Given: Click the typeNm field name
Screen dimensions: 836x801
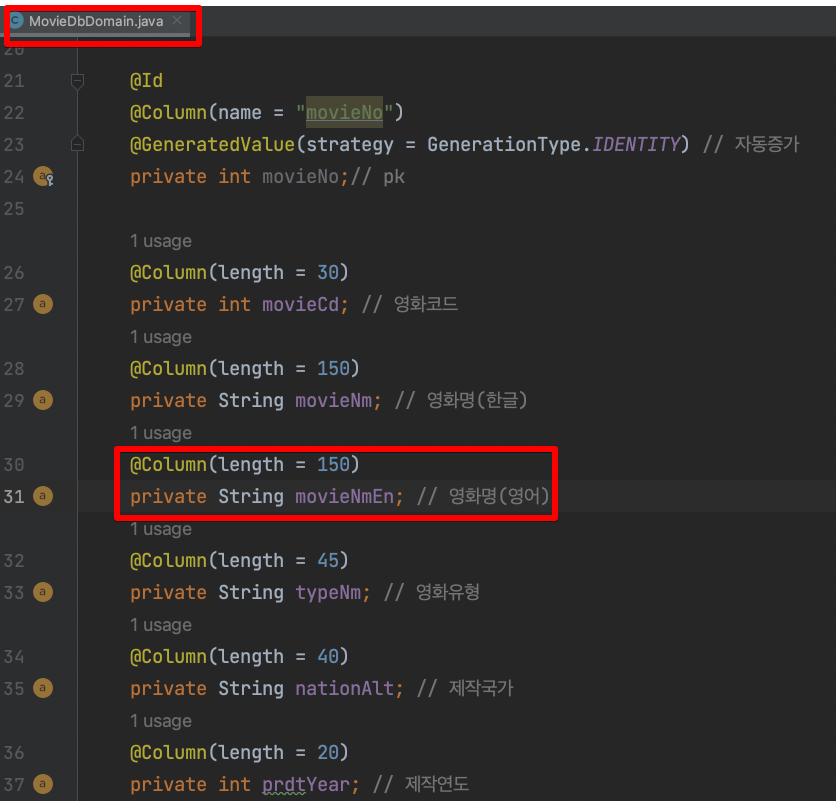Looking at the screenshot, I should pyautogui.click(x=328, y=592).
